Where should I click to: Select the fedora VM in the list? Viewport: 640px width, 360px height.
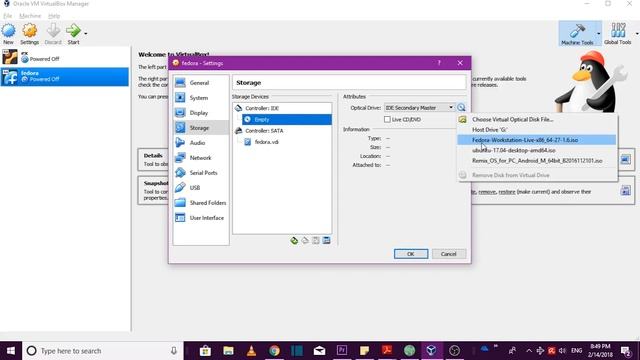(x=64, y=76)
